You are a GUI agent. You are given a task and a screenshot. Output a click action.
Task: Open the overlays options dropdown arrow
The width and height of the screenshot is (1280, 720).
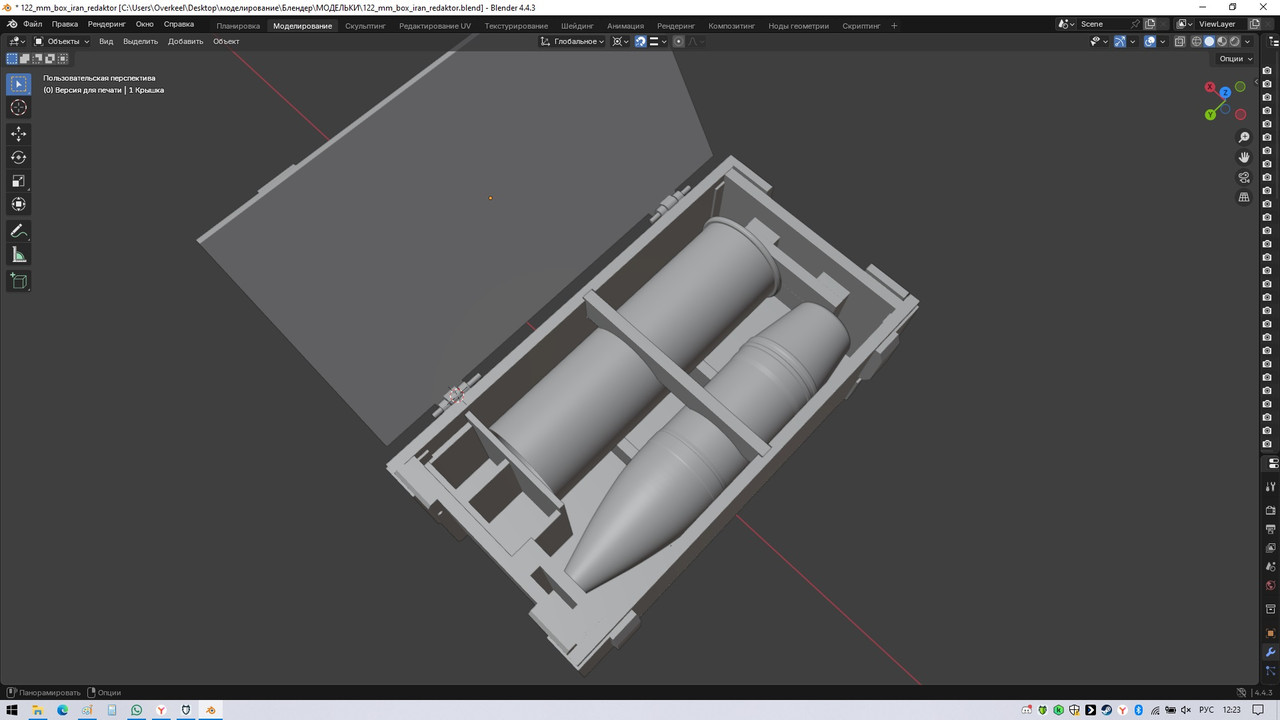click(1162, 41)
